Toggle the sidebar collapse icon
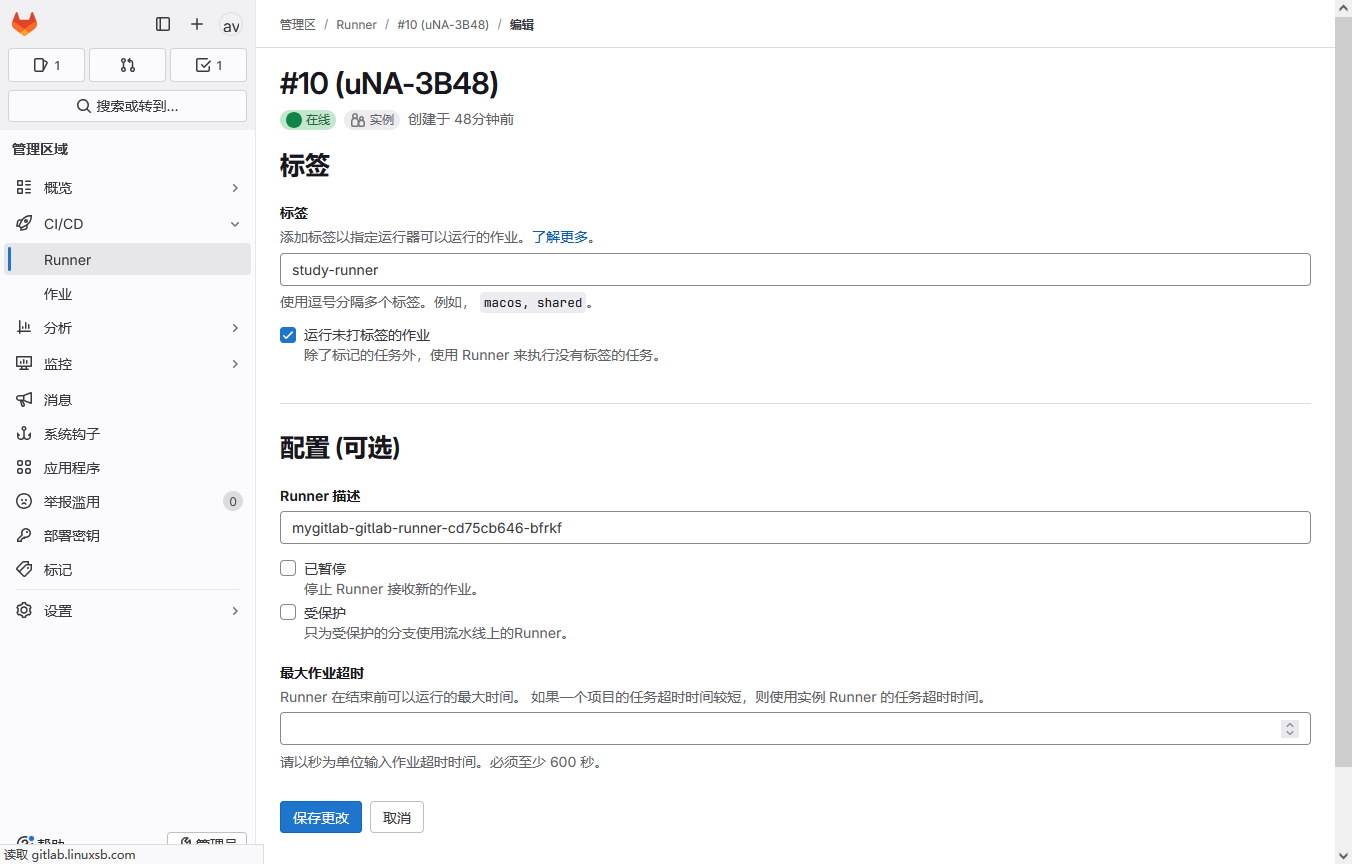Screen dimensions: 1352x864 [163, 24]
